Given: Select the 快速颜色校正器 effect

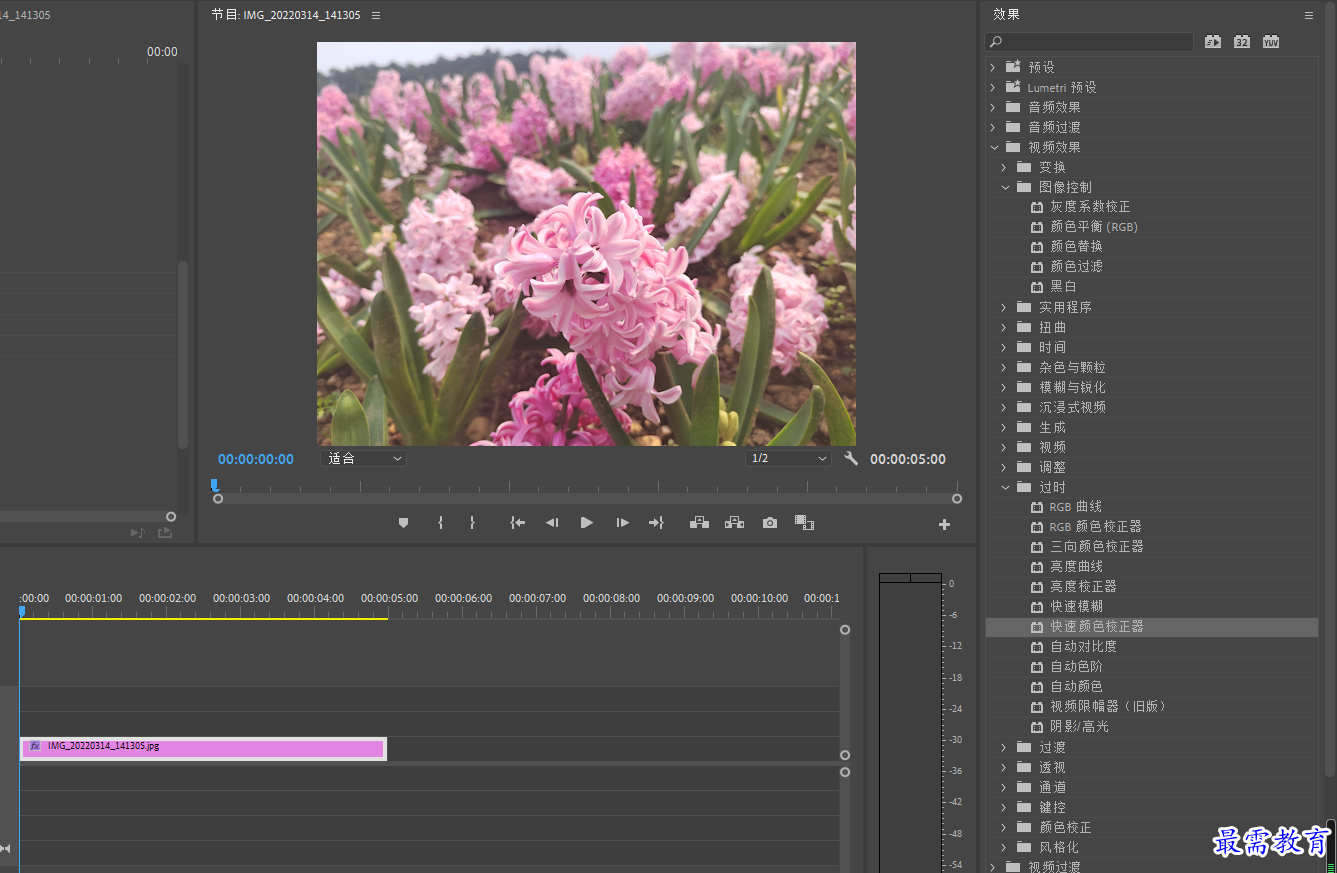Looking at the screenshot, I should coord(1097,627).
